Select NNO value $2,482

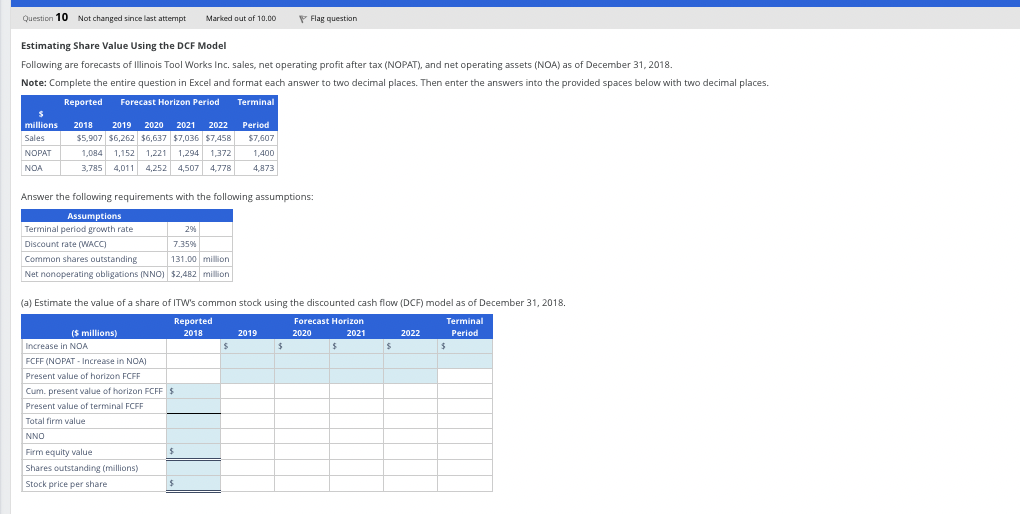point(184,274)
